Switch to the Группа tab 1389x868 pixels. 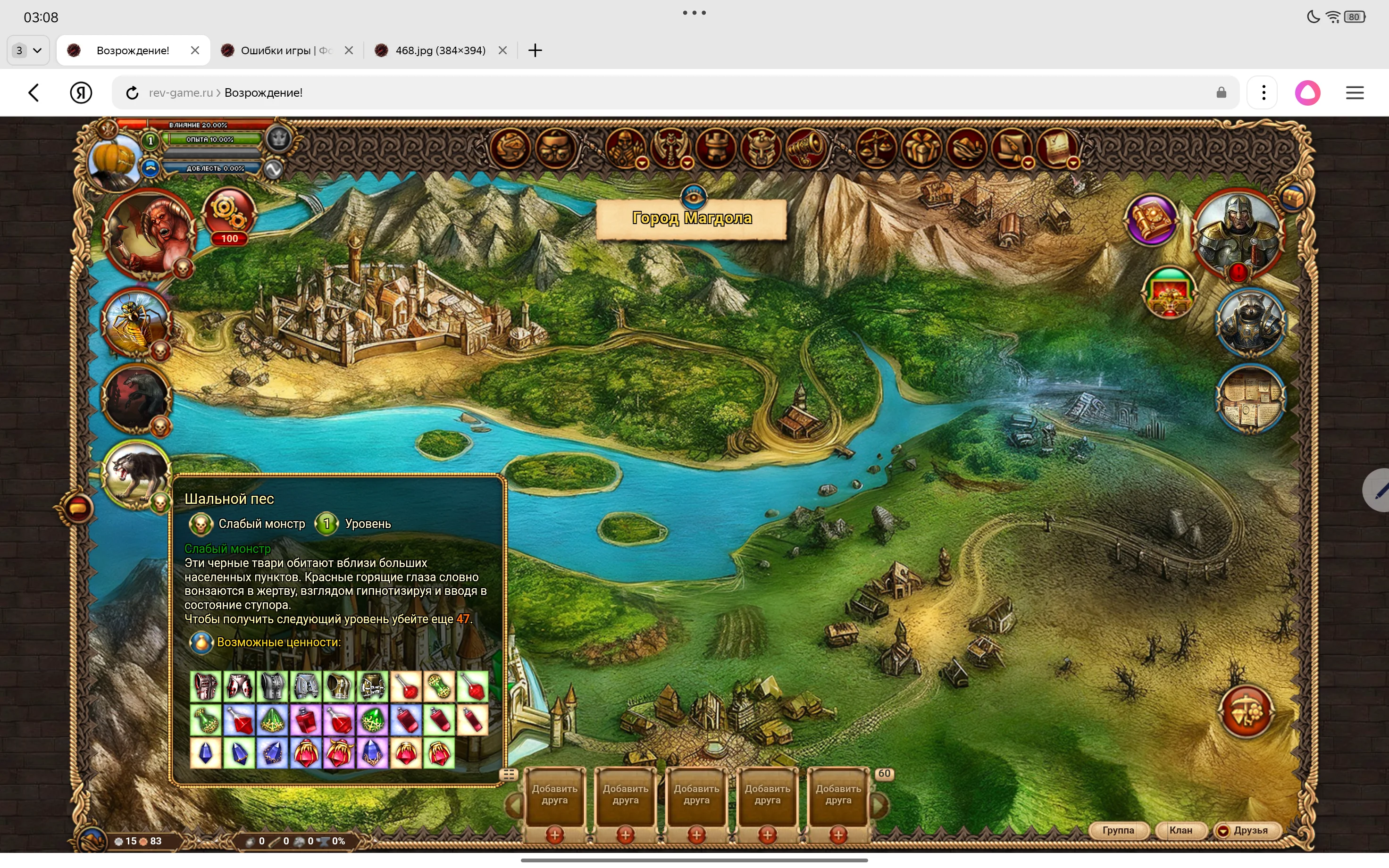[1118, 830]
